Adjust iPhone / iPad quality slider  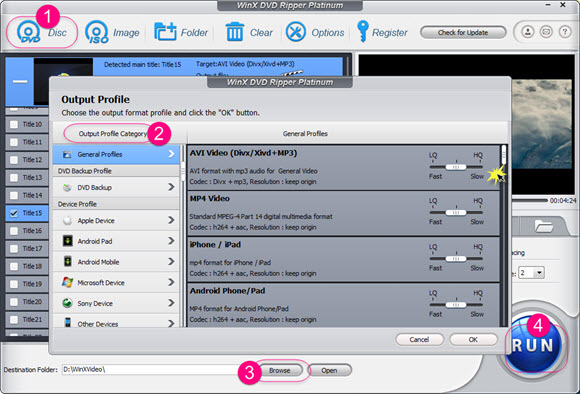point(456,259)
